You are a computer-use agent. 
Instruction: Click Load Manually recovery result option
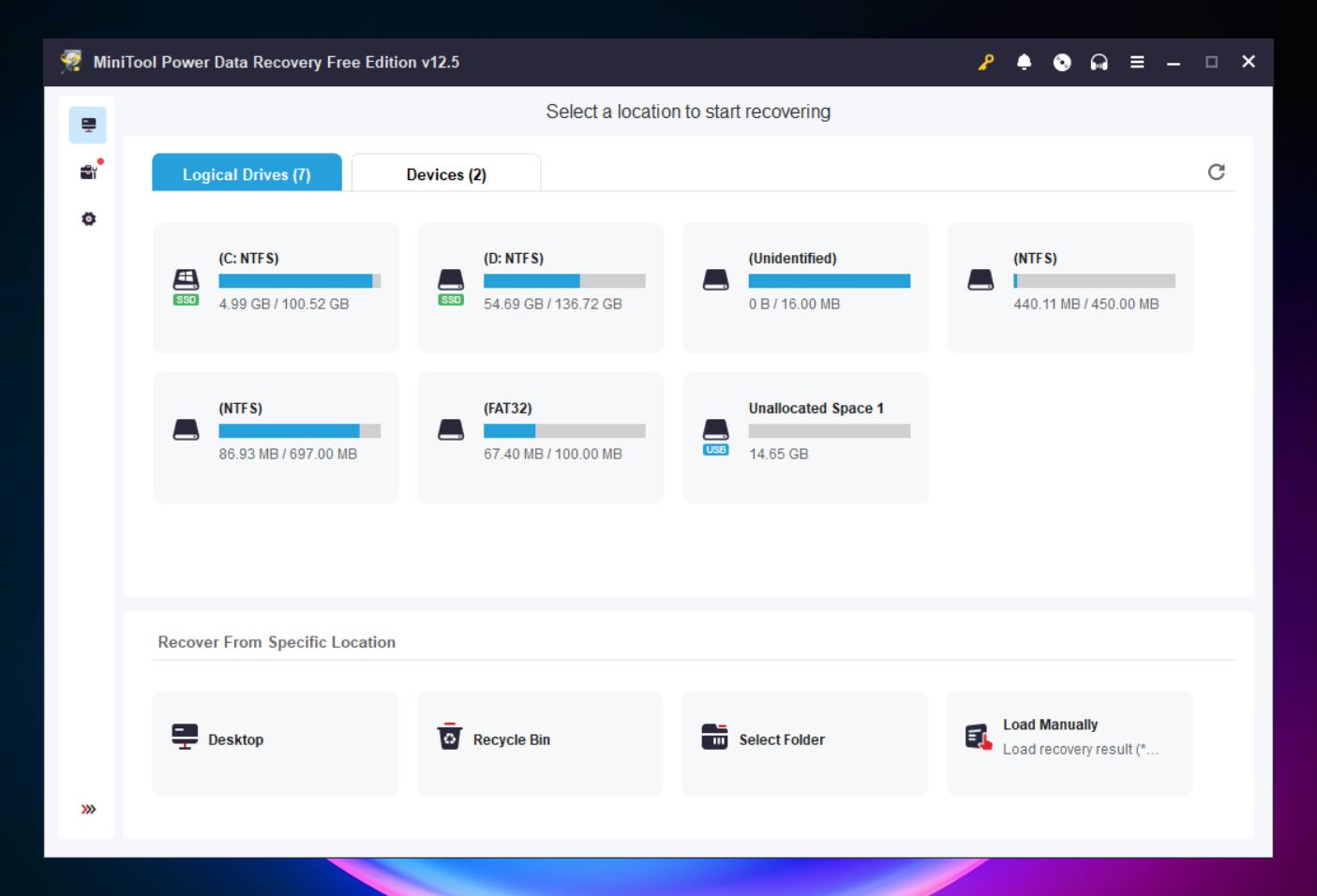point(1070,743)
